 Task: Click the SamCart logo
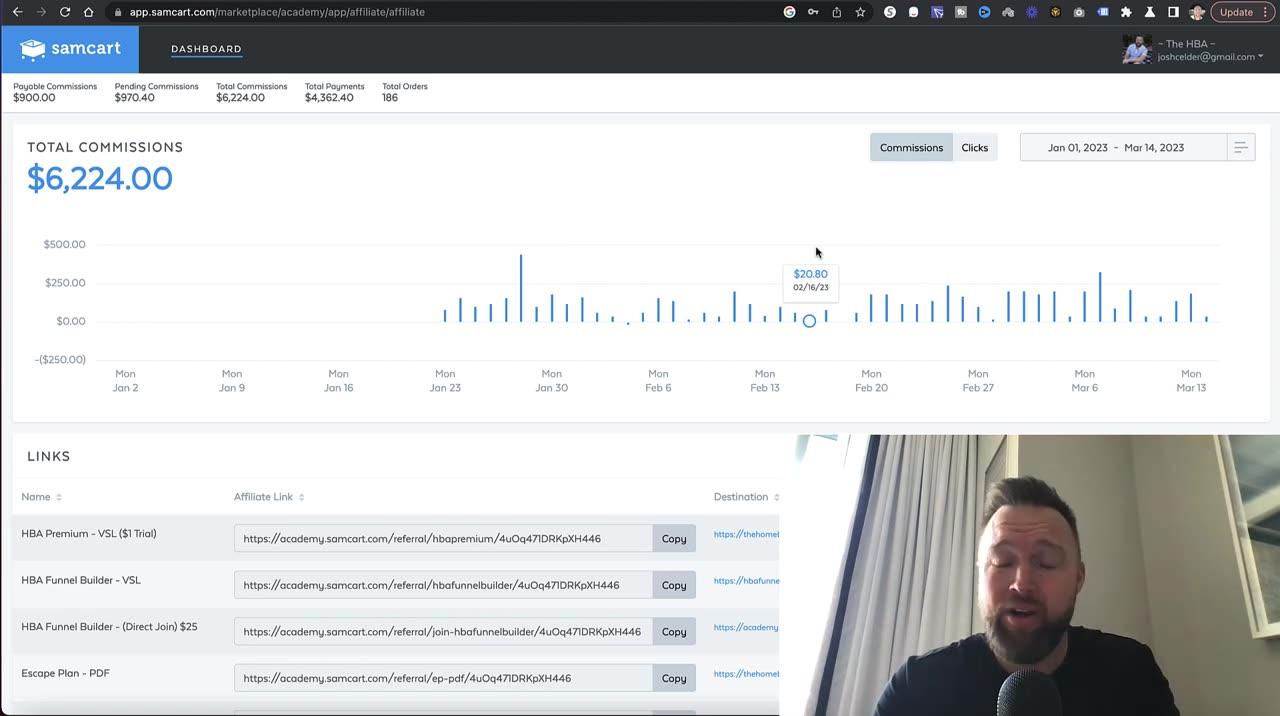point(70,49)
